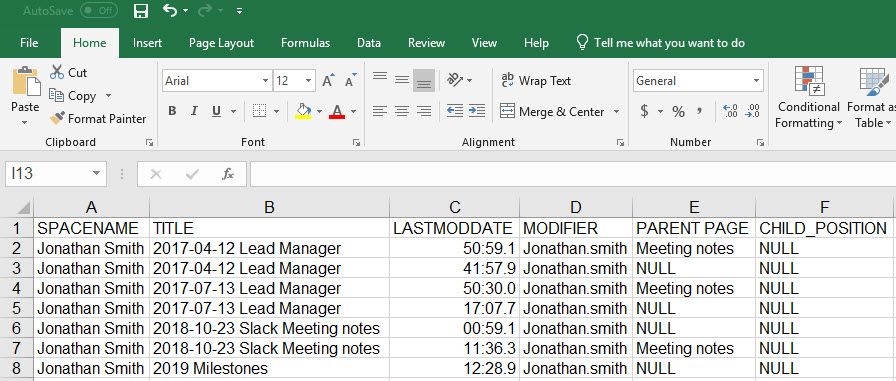The height and width of the screenshot is (381, 896).
Task: Switch to the Review tab
Action: click(426, 43)
